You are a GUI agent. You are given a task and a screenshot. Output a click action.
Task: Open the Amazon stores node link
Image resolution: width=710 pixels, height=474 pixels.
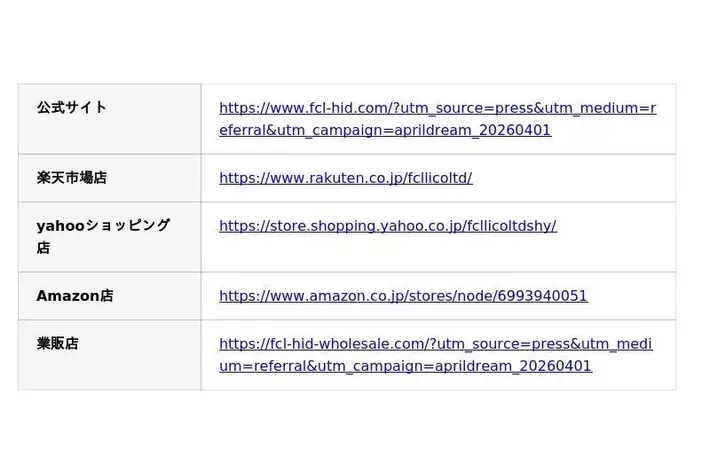pyautogui.click(x=403, y=296)
